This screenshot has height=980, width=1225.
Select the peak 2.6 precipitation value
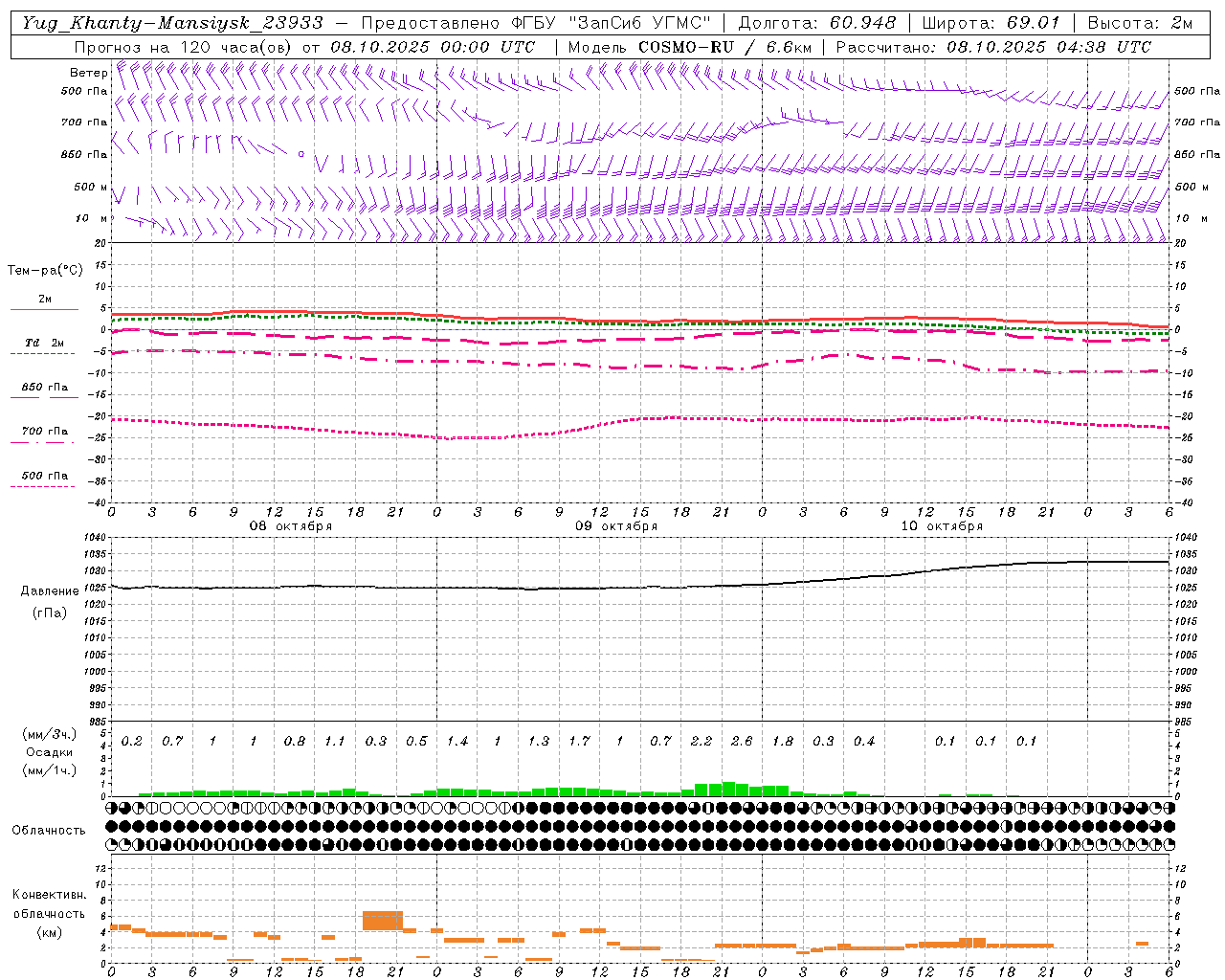click(x=742, y=742)
